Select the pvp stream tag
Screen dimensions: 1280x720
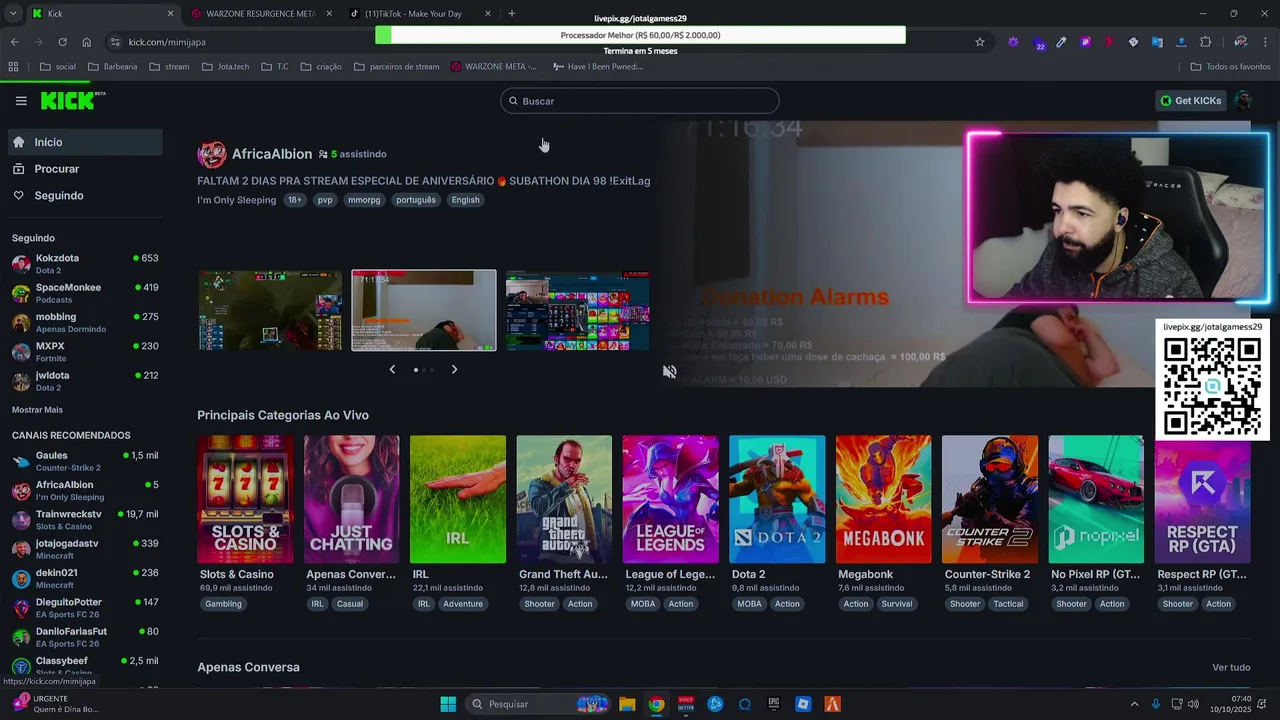click(x=325, y=200)
